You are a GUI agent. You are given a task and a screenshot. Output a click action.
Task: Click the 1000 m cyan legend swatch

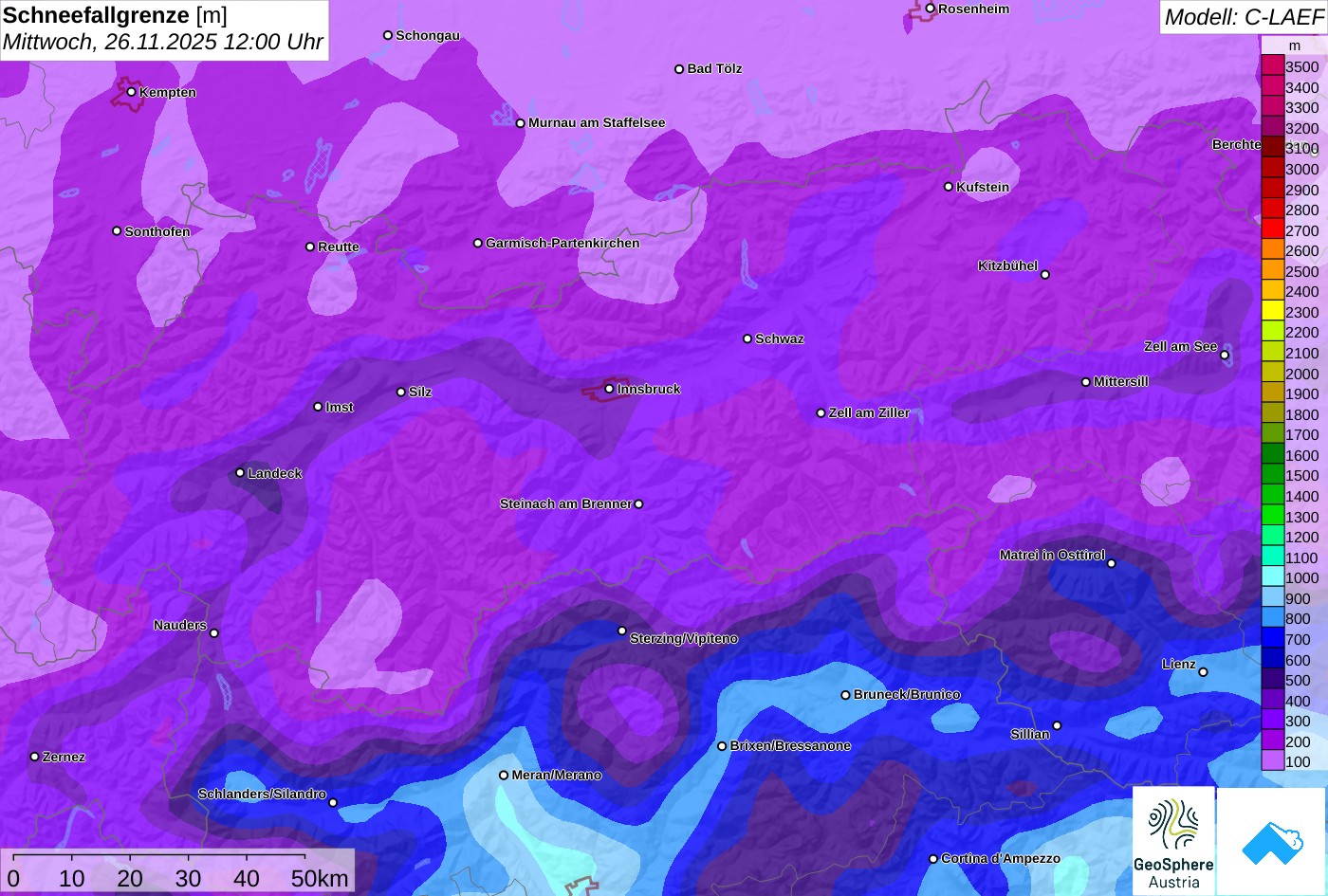tap(1272, 577)
